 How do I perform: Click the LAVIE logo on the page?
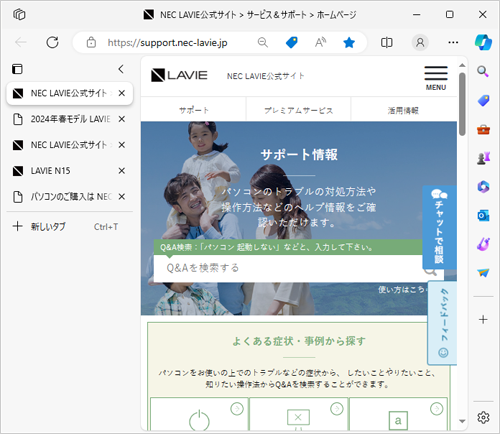[x=179, y=75]
